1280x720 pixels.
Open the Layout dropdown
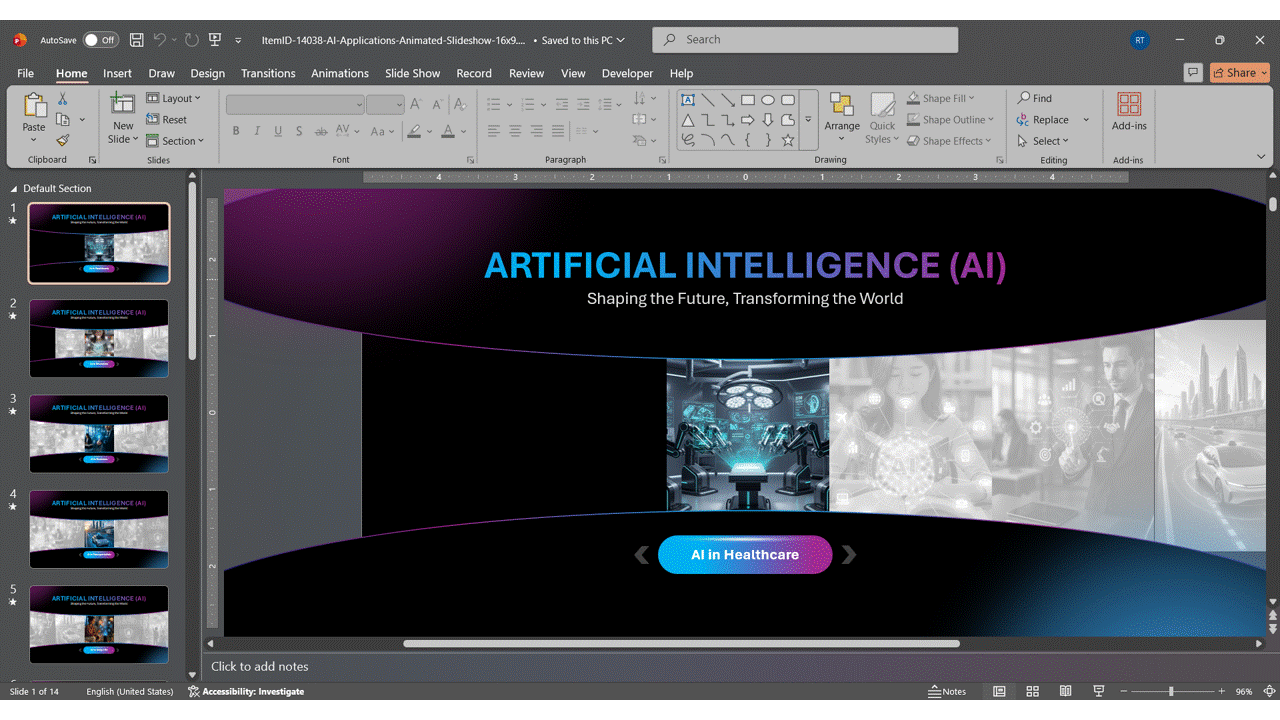pos(174,98)
